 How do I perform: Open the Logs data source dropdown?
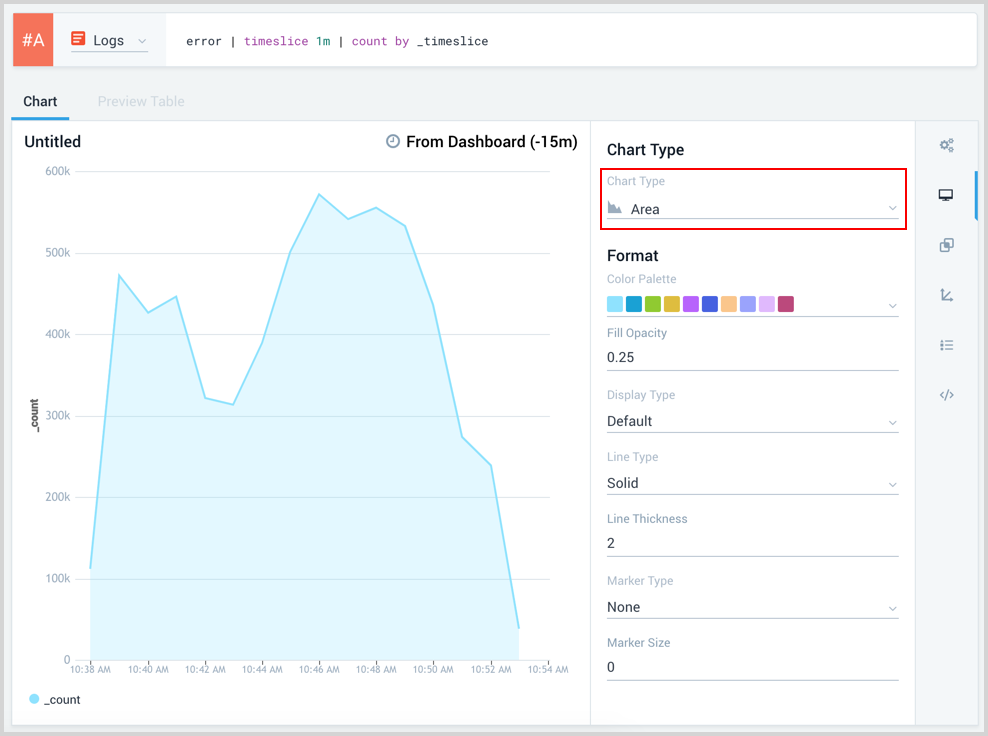pyautogui.click(x=109, y=41)
